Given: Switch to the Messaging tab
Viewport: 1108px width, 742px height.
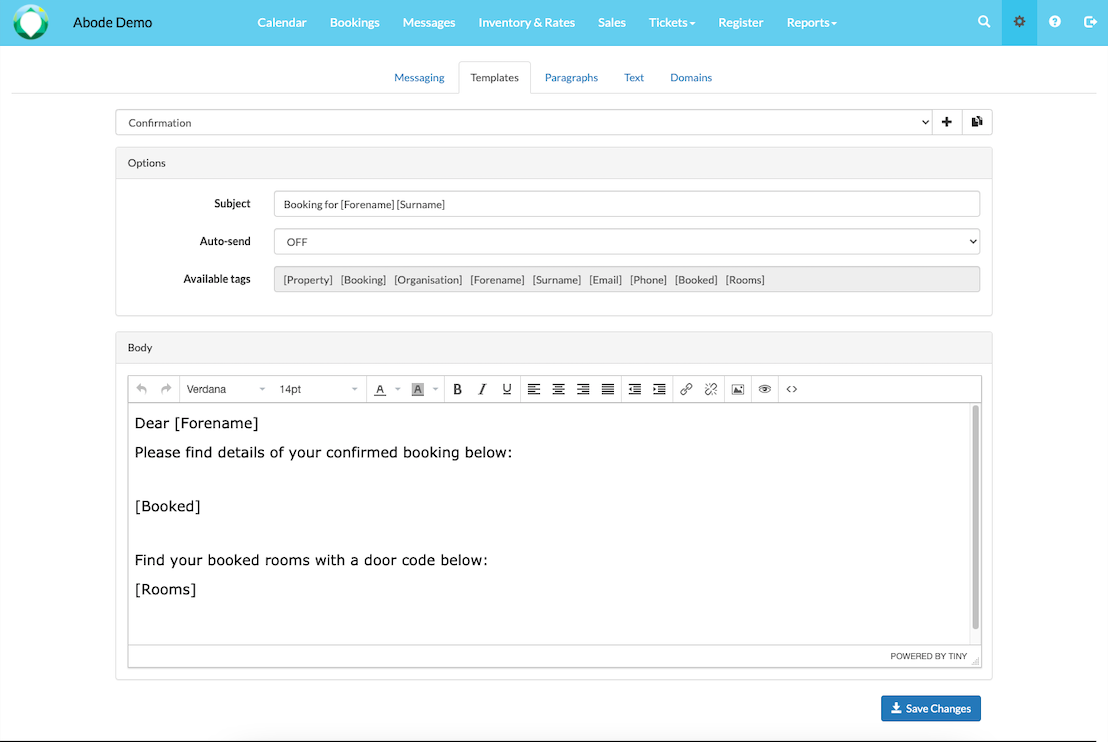Looking at the screenshot, I should click(x=419, y=78).
